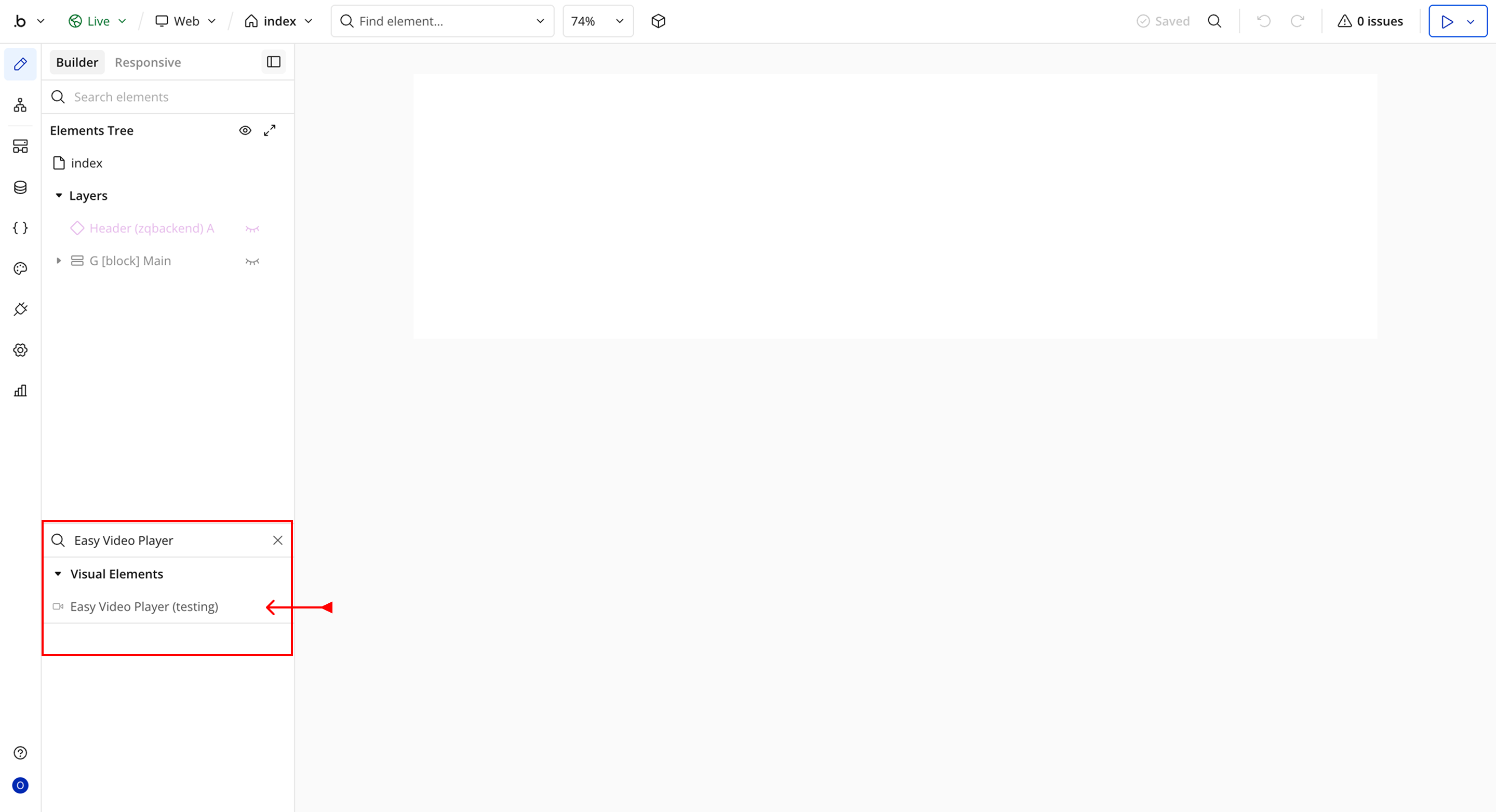Open the Styles palette icon

pyautogui.click(x=20, y=268)
